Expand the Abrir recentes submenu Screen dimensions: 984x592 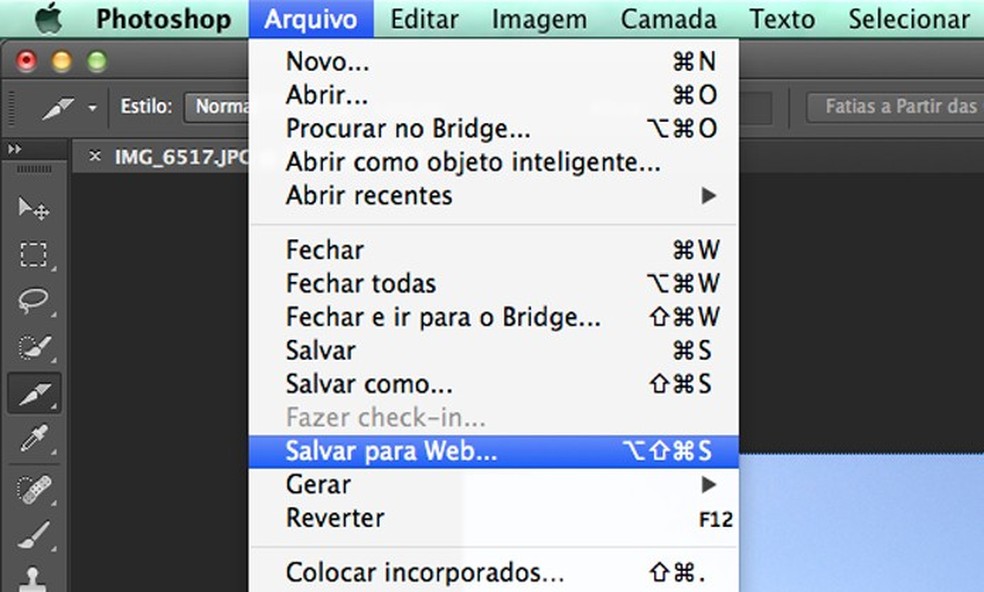pyautogui.click(x=708, y=196)
